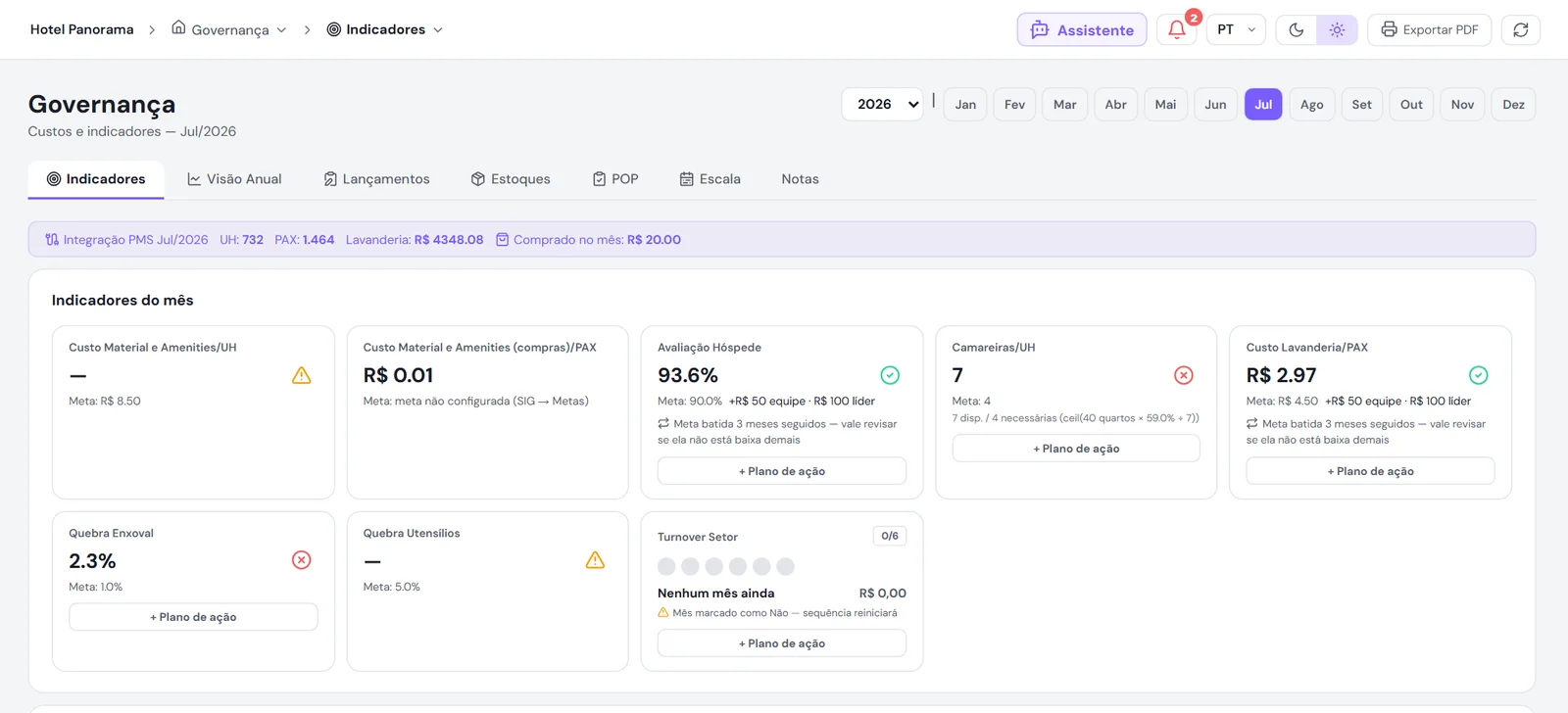Add Plano de ação for Quebra Enxoval
Viewport: 1568px width, 713px height.
[x=193, y=617]
